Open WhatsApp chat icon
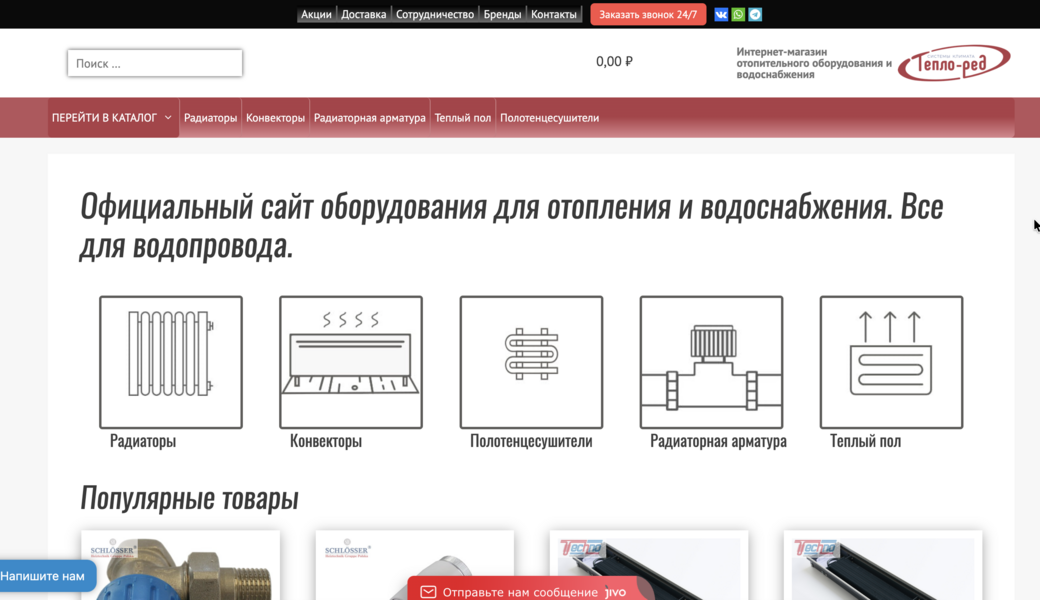 [x=738, y=14]
